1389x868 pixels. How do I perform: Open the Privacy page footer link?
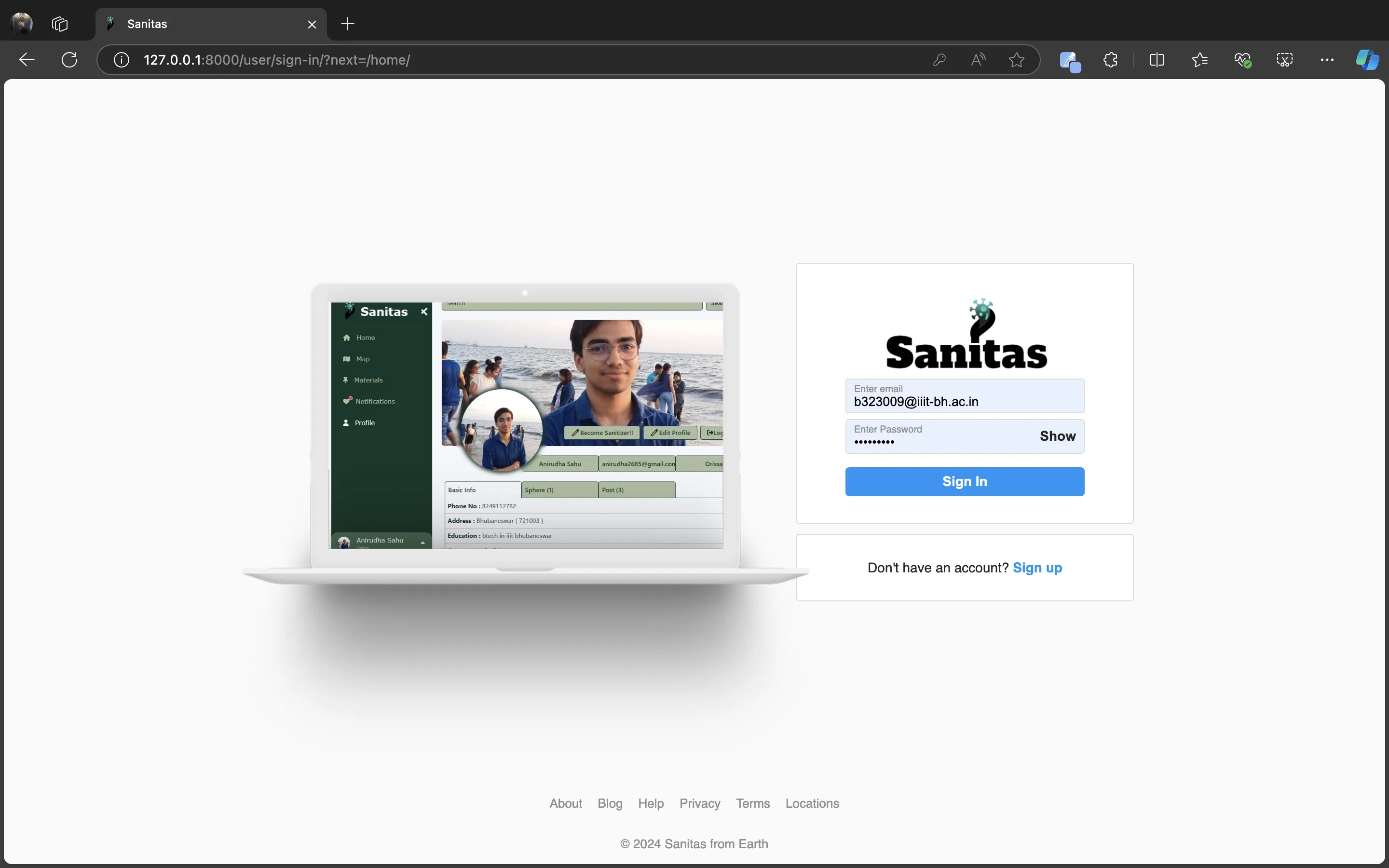[700, 803]
